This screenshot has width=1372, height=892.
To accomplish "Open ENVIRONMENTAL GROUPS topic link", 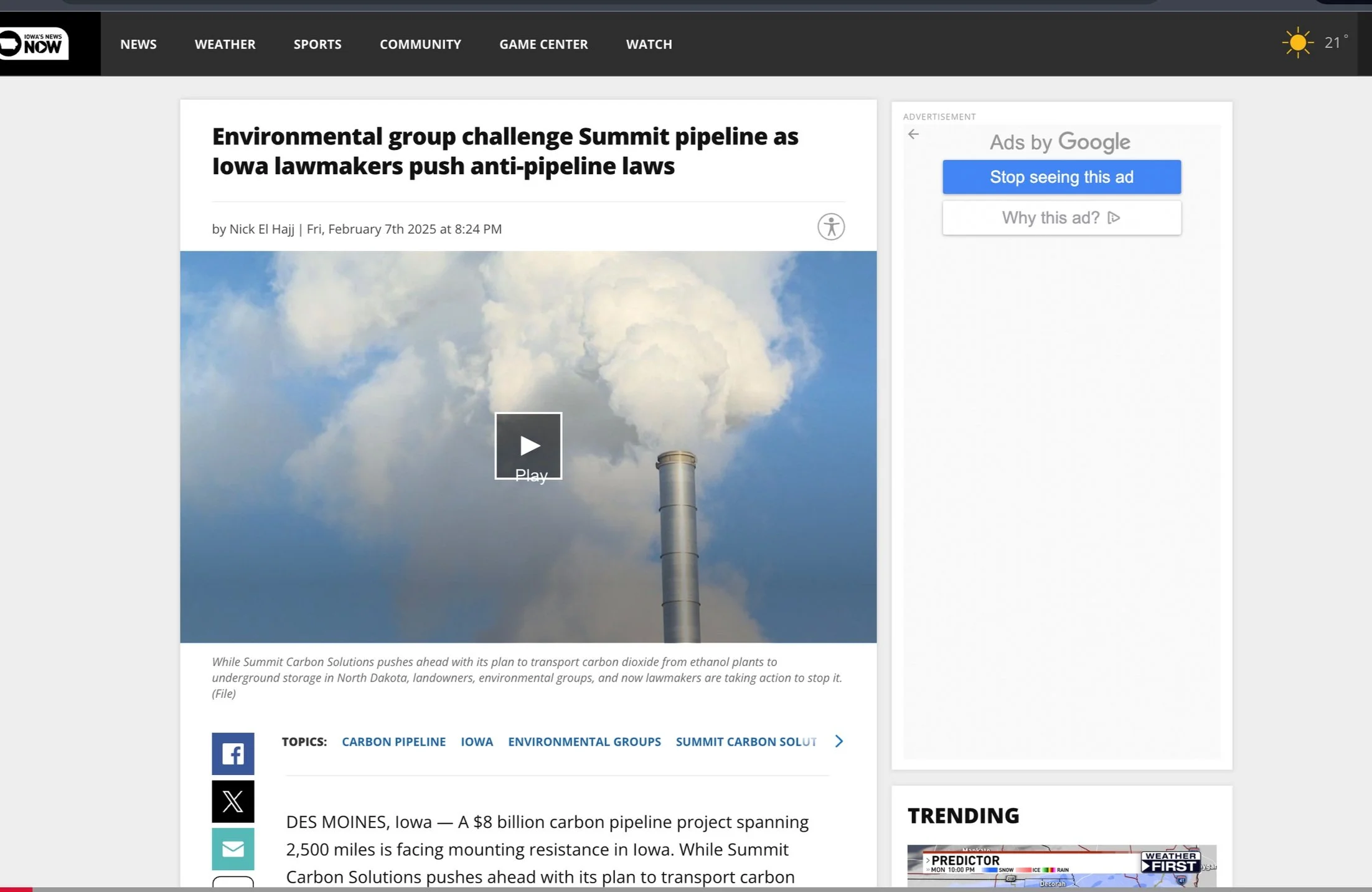I will tap(584, 742).
